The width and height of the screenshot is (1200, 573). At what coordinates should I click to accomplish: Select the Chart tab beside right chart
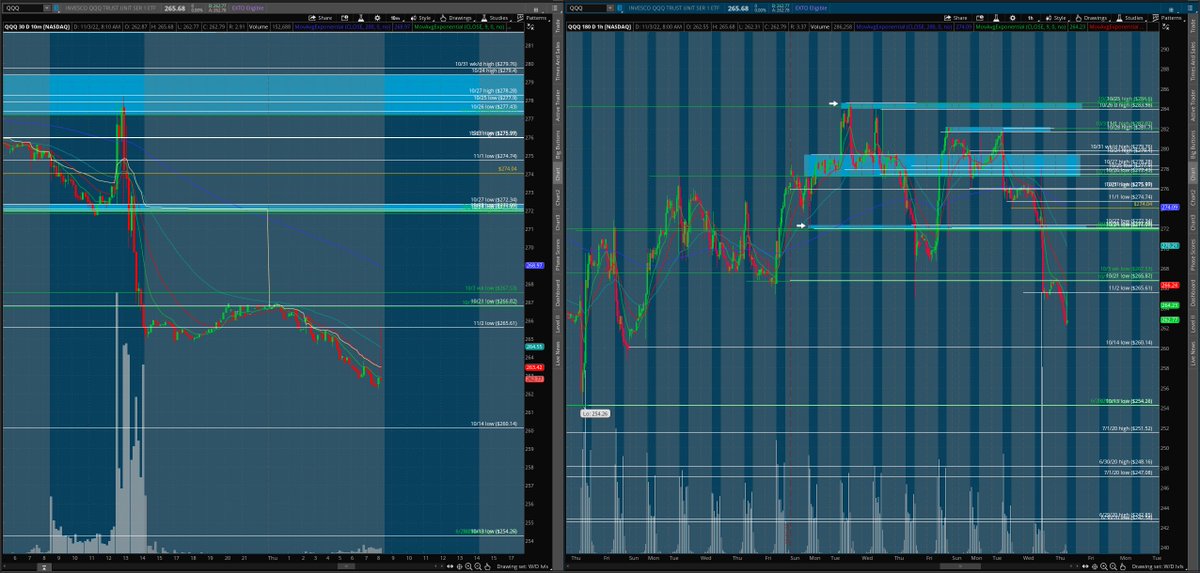click(1193, 174)
